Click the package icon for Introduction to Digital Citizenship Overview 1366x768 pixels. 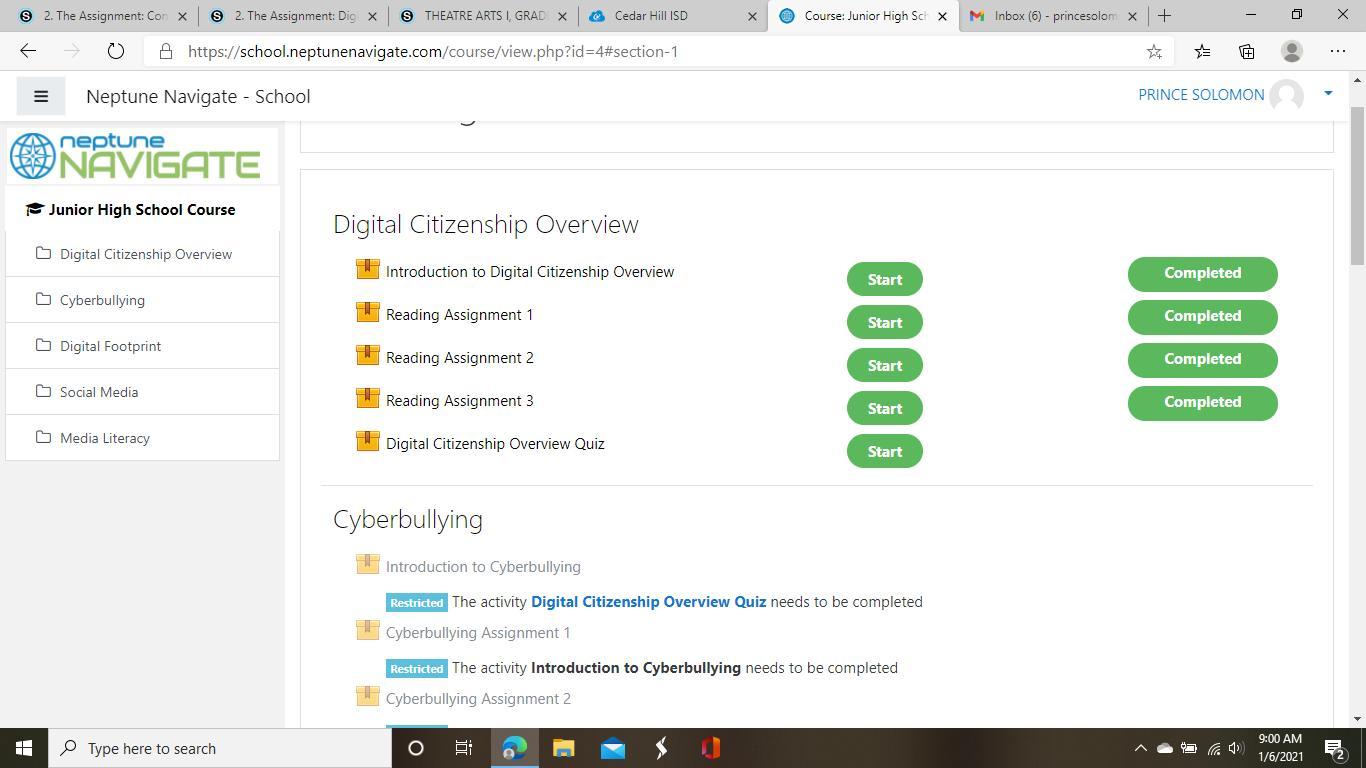click(367, 269)
